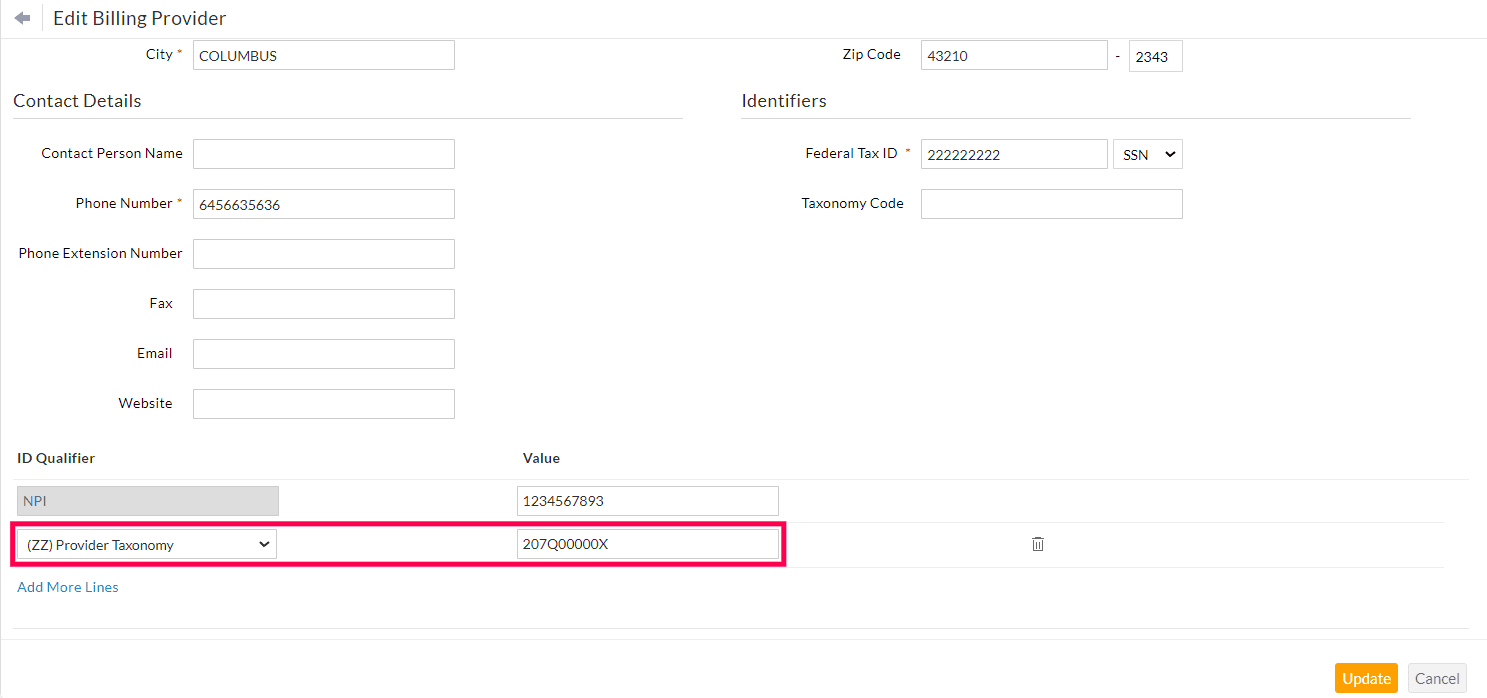Click into the Phone Number field
The height and width of the screenshot is (698, 1487).
323,204
